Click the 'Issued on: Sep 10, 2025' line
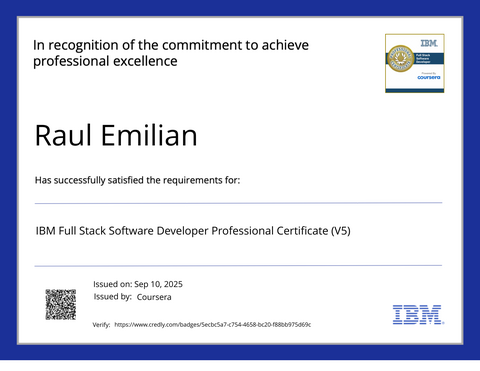 point(138,284)
